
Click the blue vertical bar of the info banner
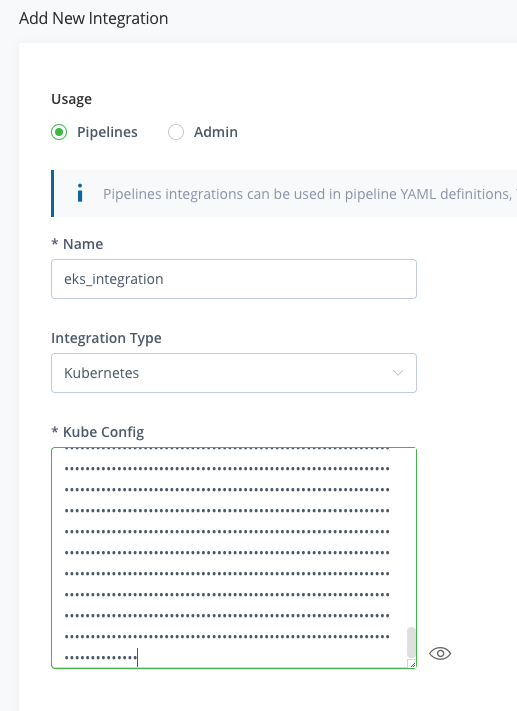(53, 193)
